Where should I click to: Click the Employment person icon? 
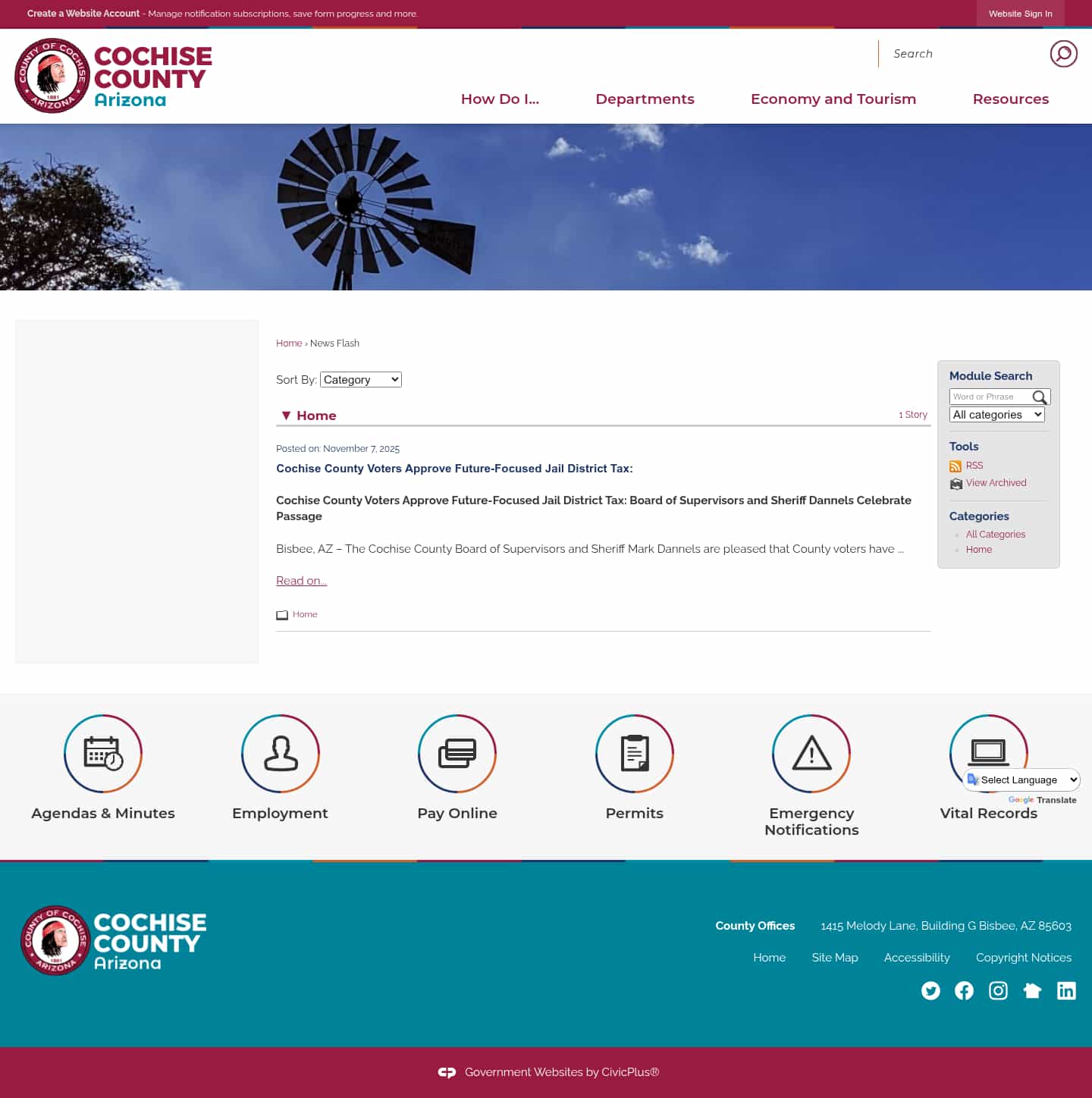point(280,754)
